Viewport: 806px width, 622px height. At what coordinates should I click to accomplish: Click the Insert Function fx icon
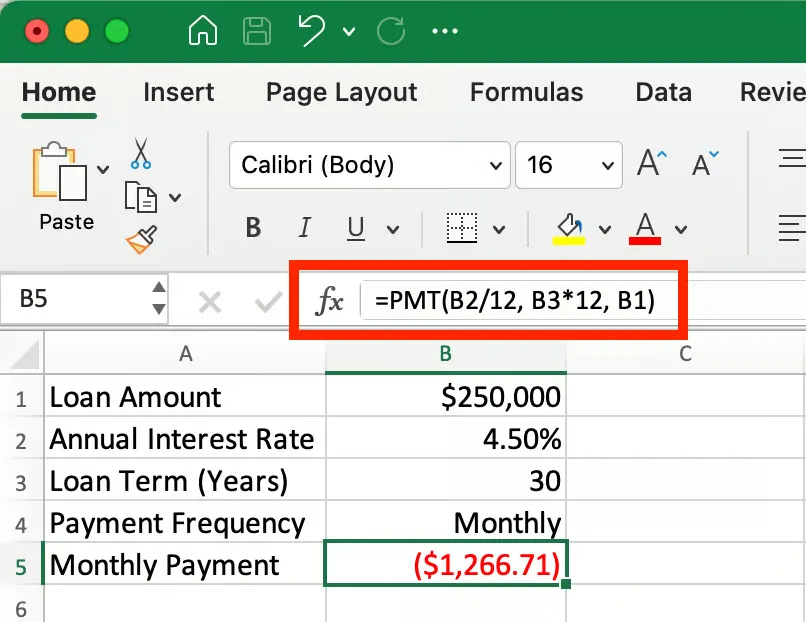click(329, 300)
